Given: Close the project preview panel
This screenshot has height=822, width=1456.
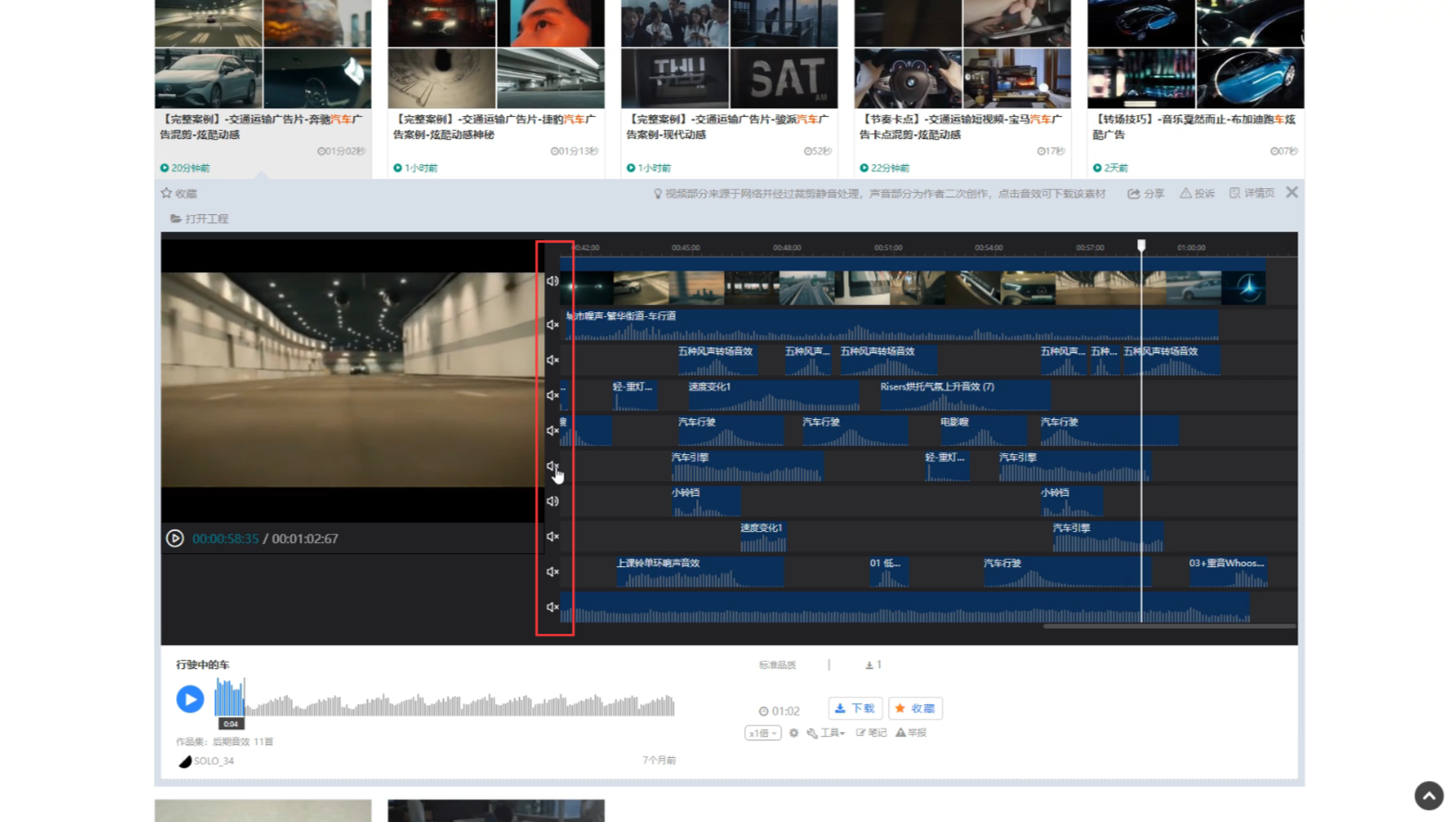Looking at the screenshot, I should (1292, 192).
